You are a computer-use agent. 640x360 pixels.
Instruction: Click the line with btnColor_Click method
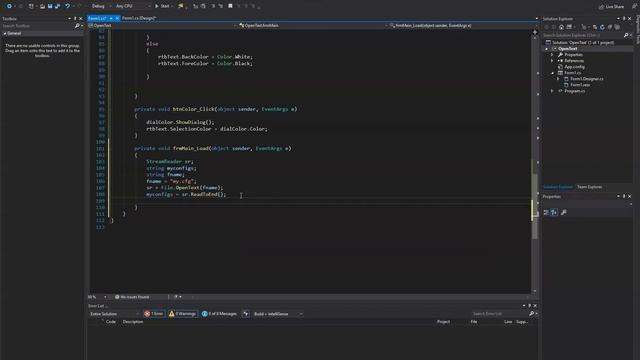(216, 109)
